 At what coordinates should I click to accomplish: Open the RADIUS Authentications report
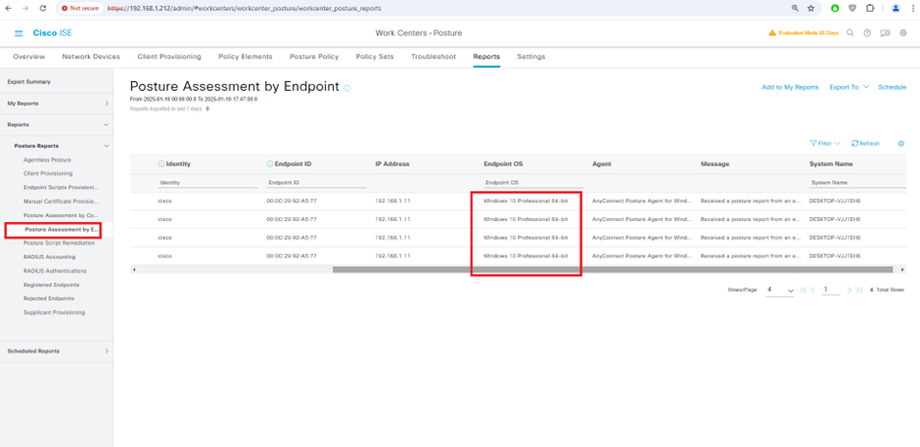(x=55, y=271)
